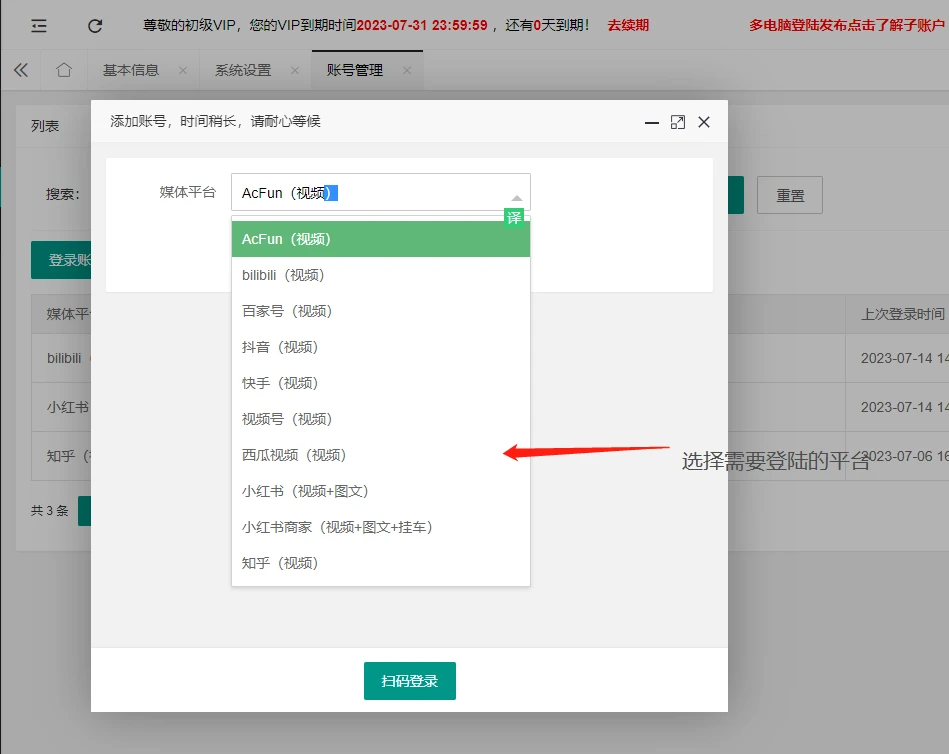
Task: Select 西瓜视频（视频） option
Action: [x=381, y=455]
